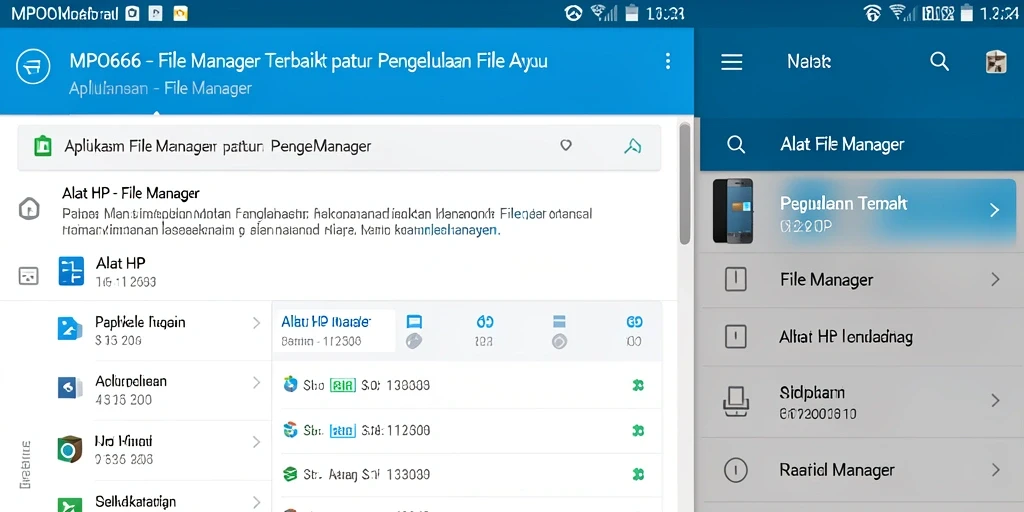Expand the Paphkale Iugain row chevron

[256, 322]
